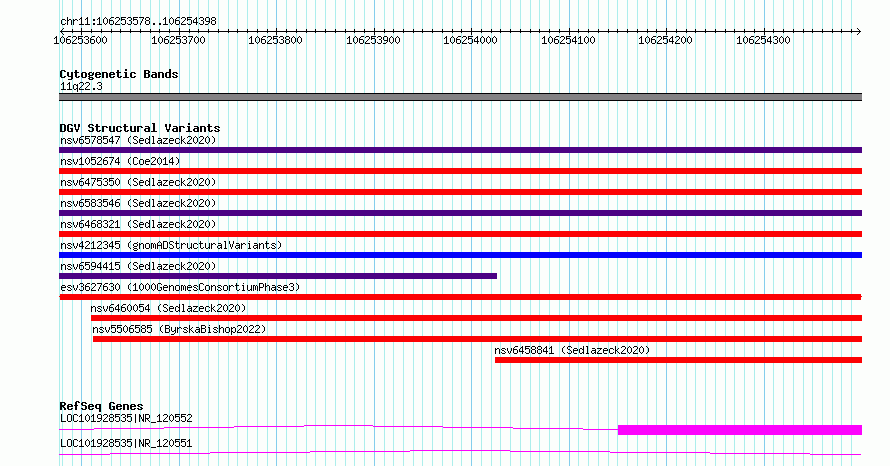Image resolution: width=890 pixels, height=466 pixels.
Task: Select the red bar under nsv6460054
Action: click(476, 318)
